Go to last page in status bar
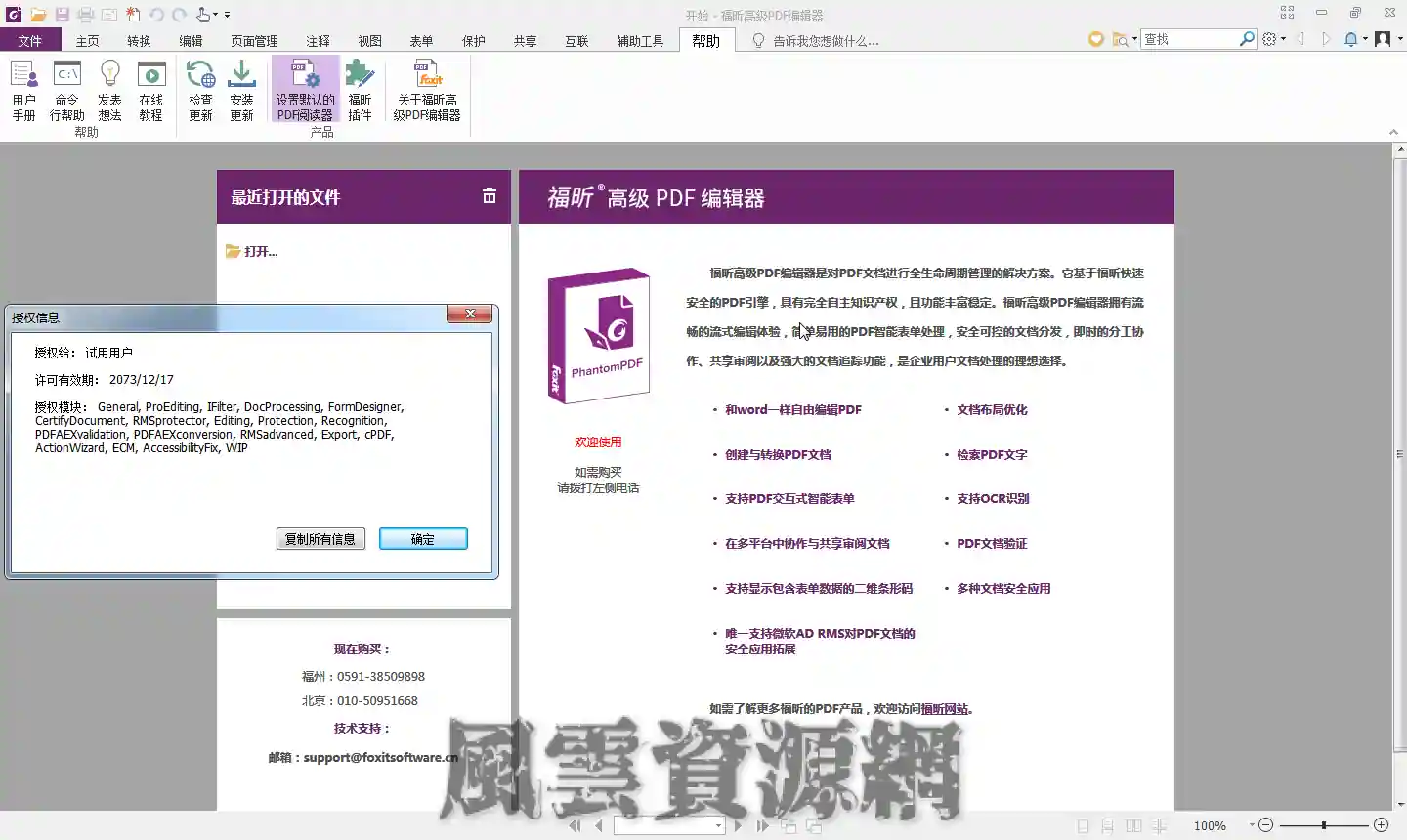The height and width of the screenshot is (840, 1407). coord(762,825)
